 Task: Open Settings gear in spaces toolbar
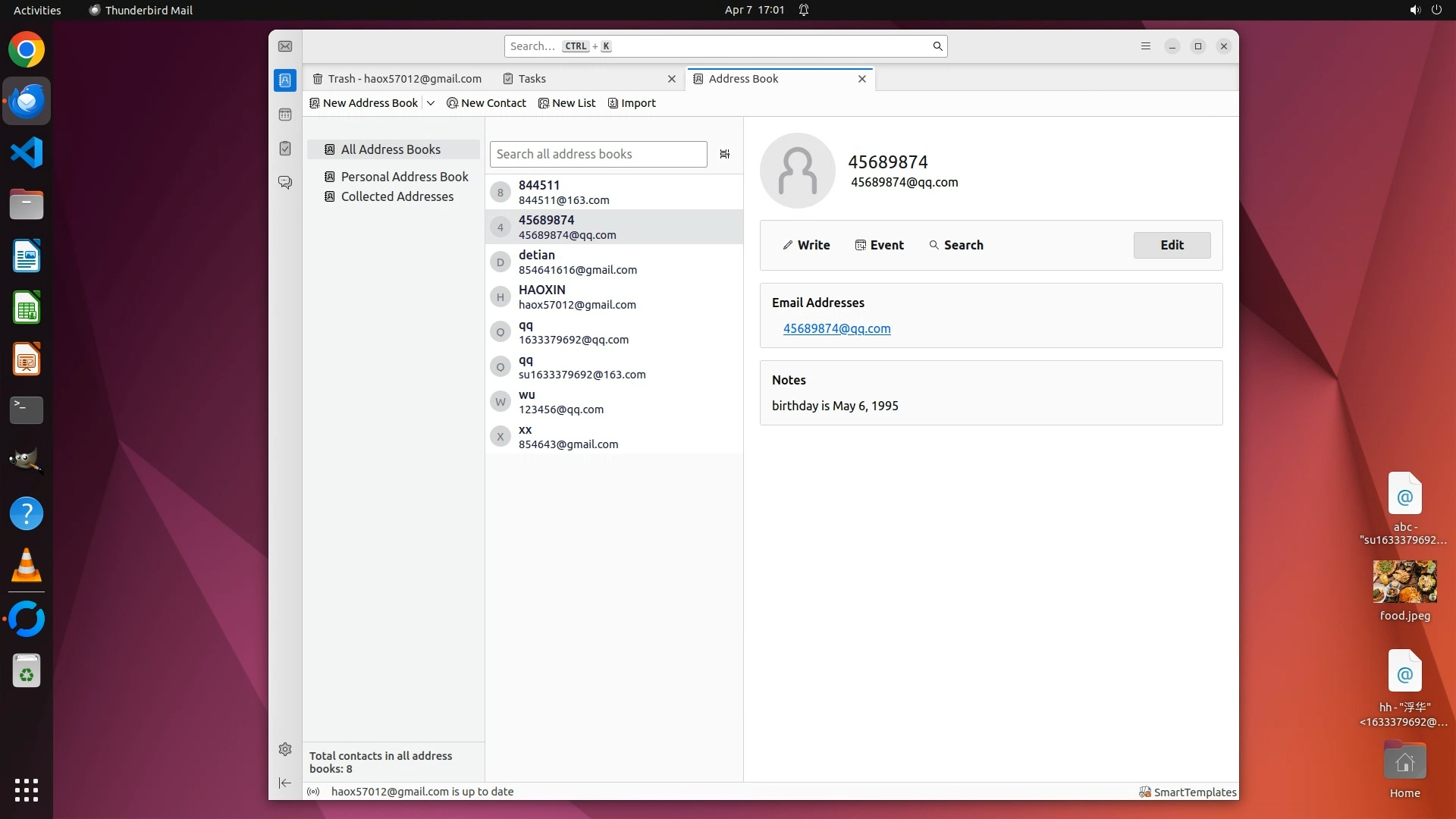(285, 749)
